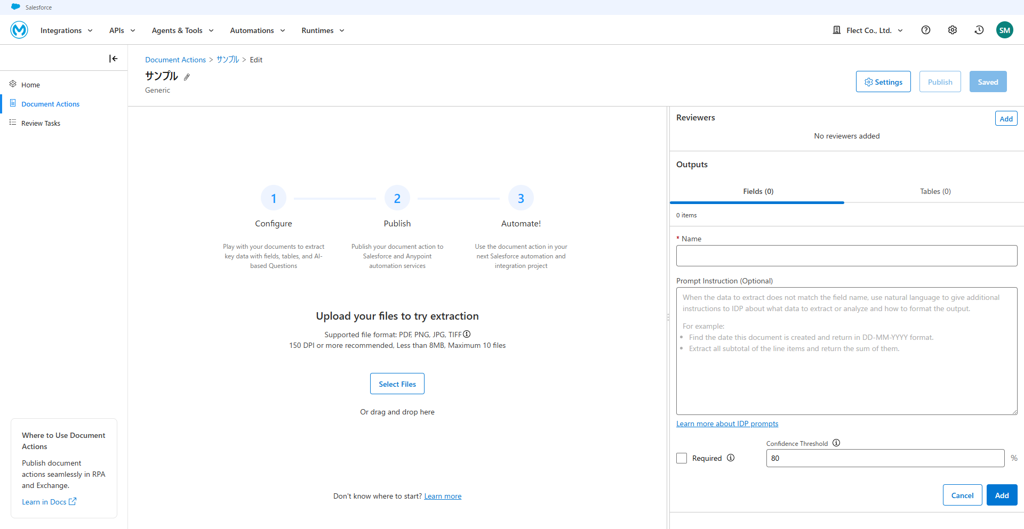This screenshot has height=529, width=1024.
Task: Open Document Actions in the sidebar
Action: 50,104
